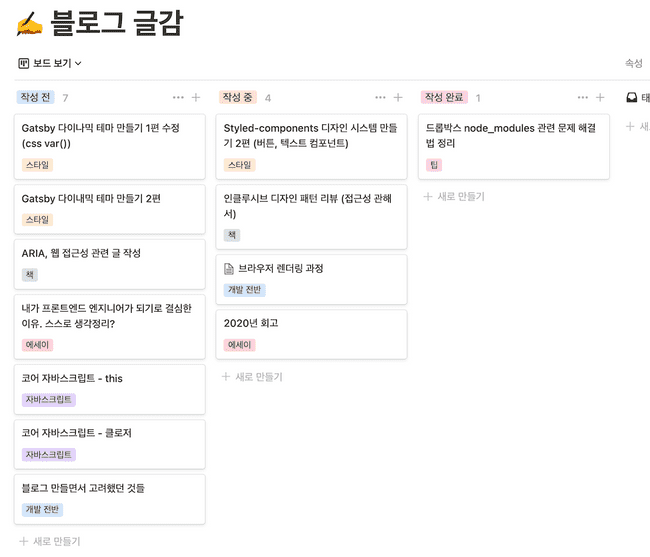The image size is (650, 557).
Task: Open card 브라우저 렌더링 과정
Action: (x=311, y=280)
